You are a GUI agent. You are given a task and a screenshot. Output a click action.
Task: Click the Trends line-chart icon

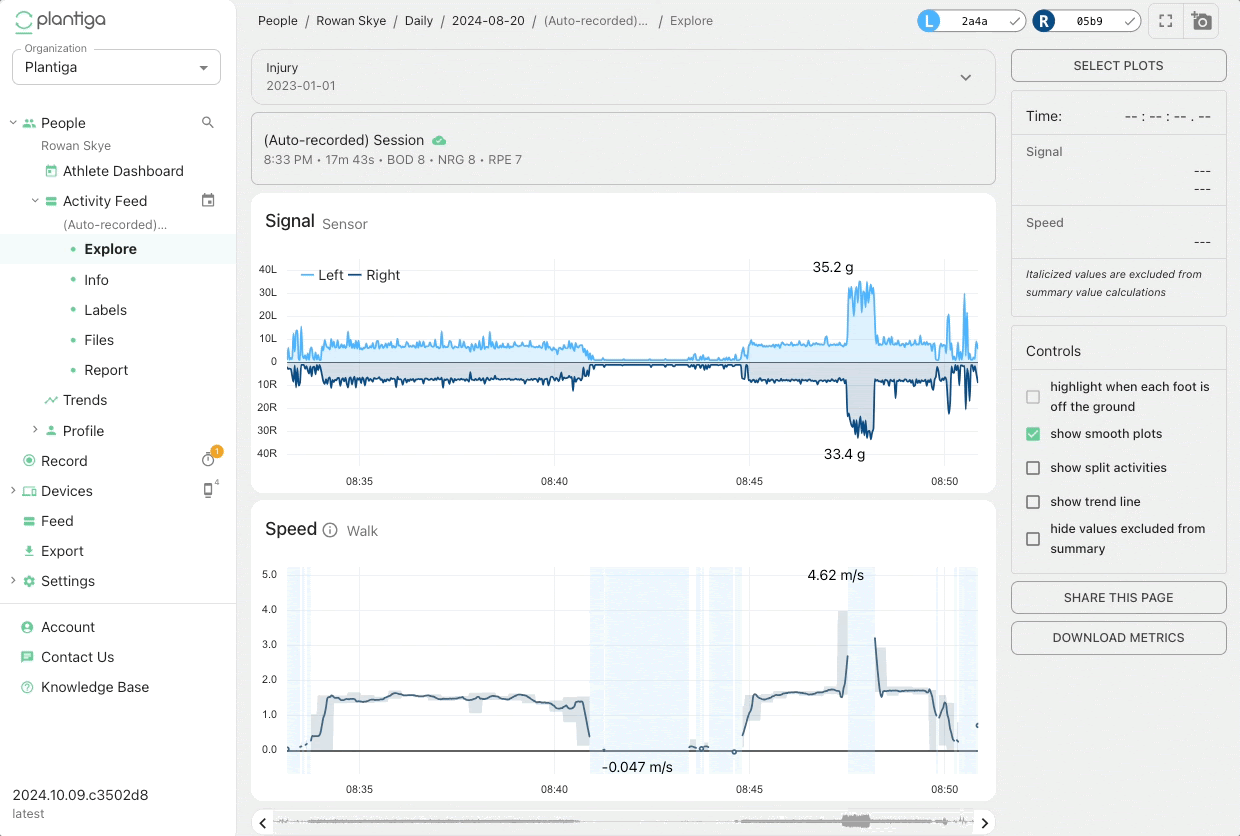(51, 400)
